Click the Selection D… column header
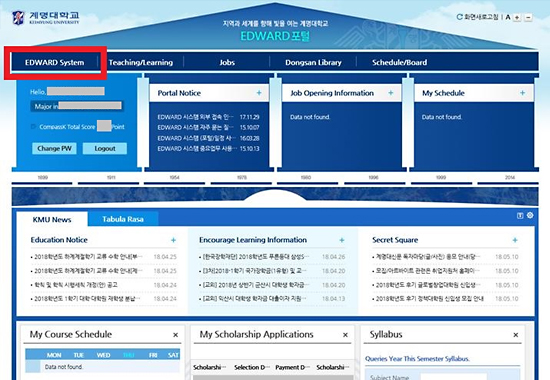 [x=252, y=367]
